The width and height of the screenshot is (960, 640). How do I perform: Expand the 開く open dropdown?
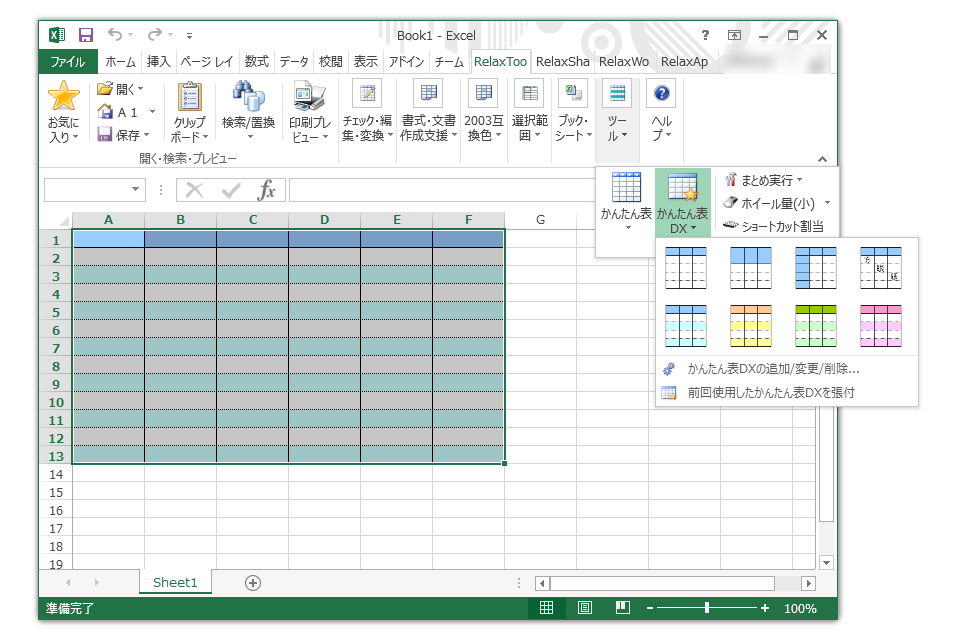pos(140,89)
